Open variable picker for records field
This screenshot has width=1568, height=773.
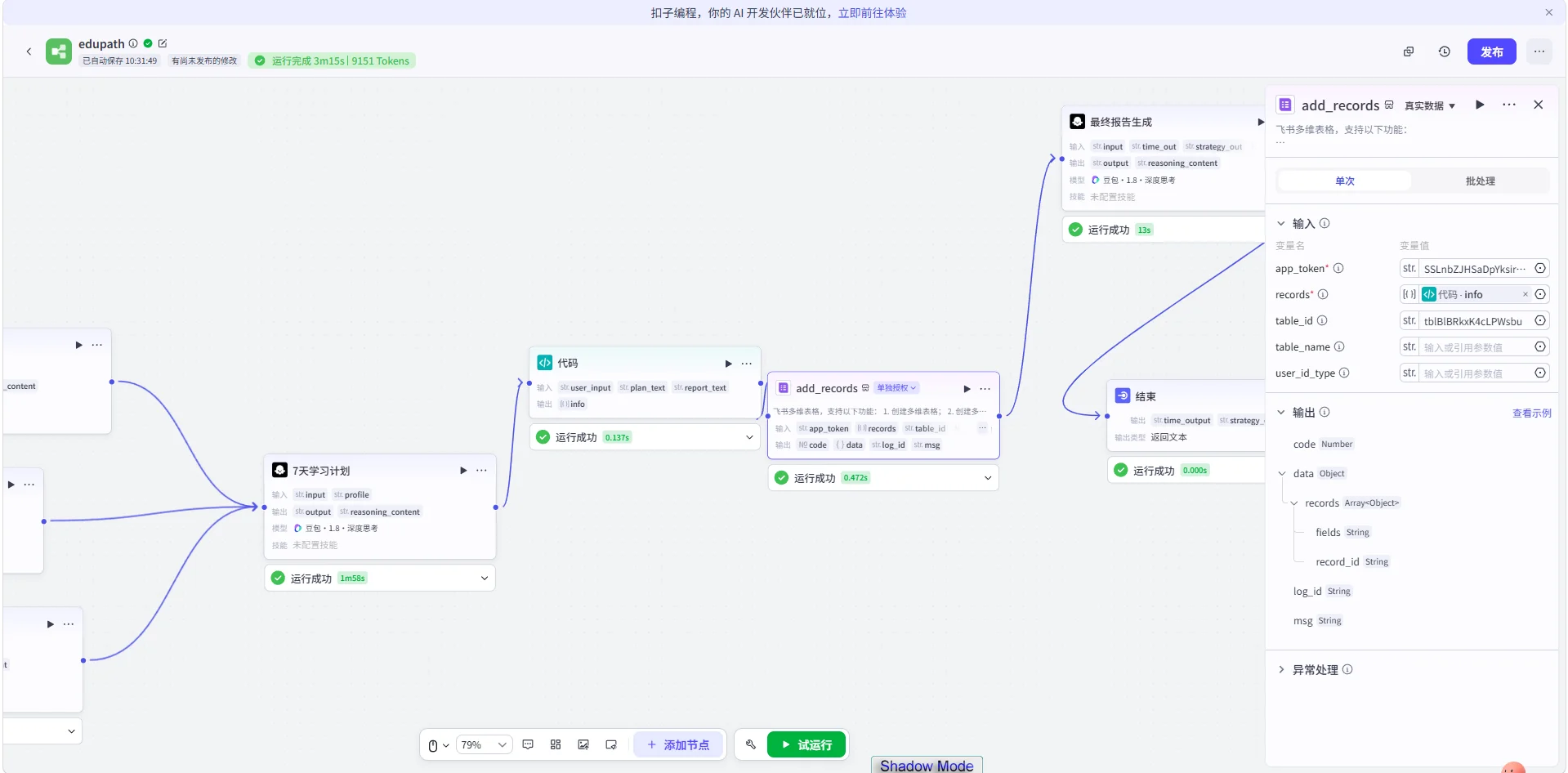[x=1540, y=294]
